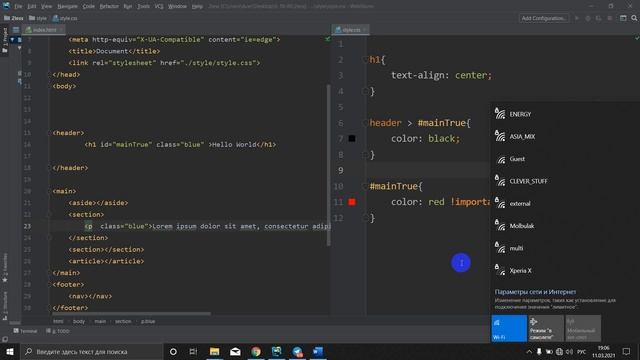Collapse the header > #mainTrue rule fold marker
640x360 pixels.
(x=365, y=123)
